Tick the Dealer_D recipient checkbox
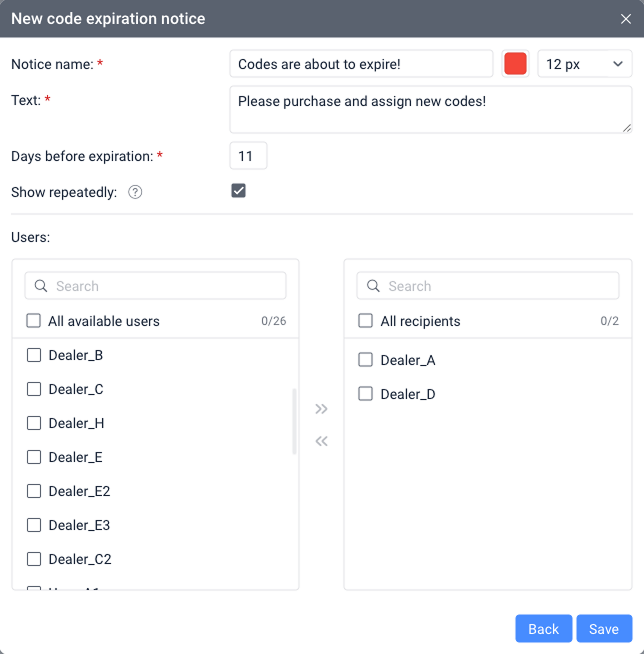 coord(366,394)
